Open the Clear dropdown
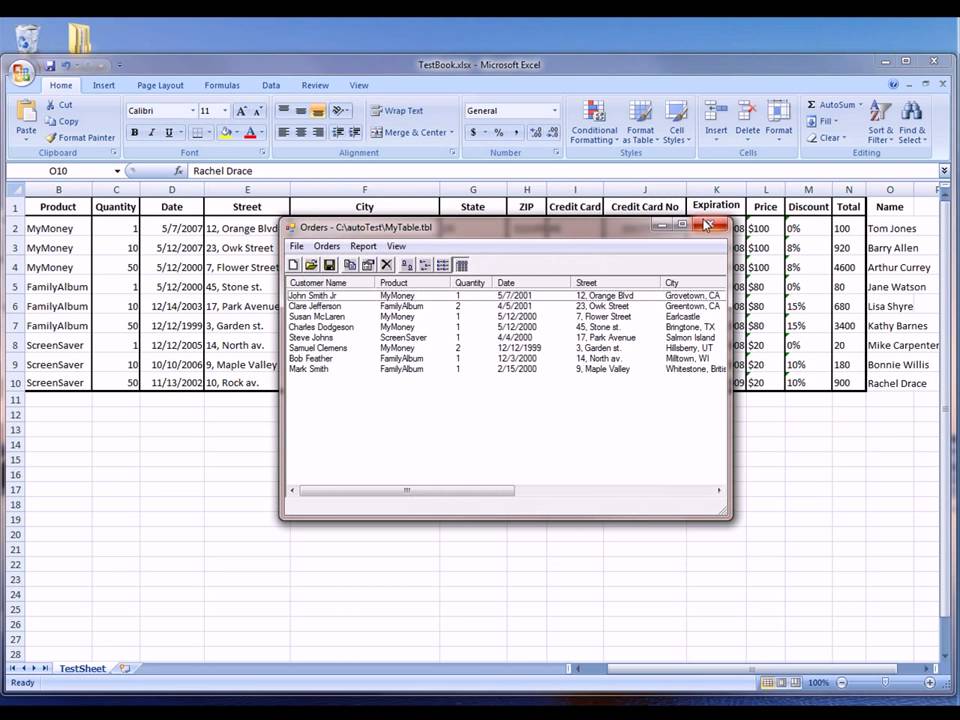Viewport: 960px width, 720px height. (x=827, y=138)
